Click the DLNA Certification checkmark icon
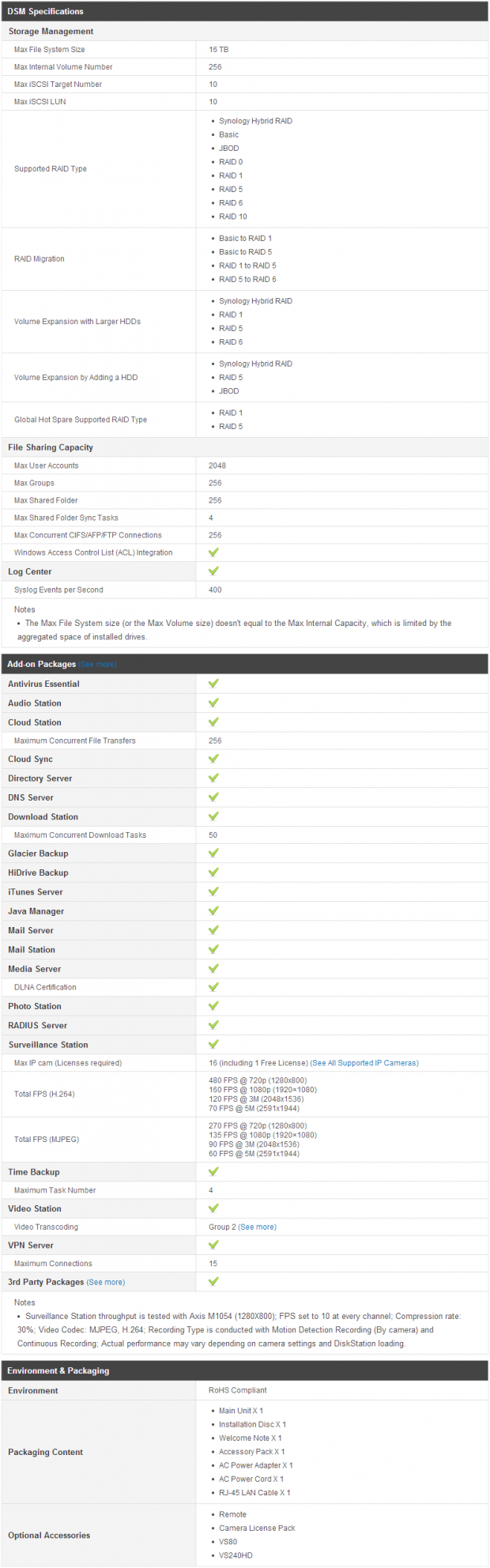Image resolution: width=490 pixels, height=1568 pixels. pos(213,987)
